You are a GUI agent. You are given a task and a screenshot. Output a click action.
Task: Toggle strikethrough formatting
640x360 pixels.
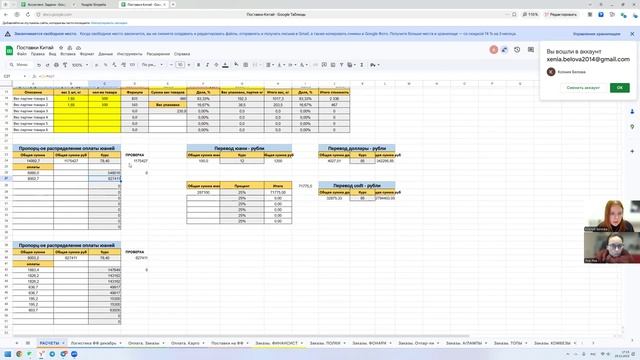[216, 65]
